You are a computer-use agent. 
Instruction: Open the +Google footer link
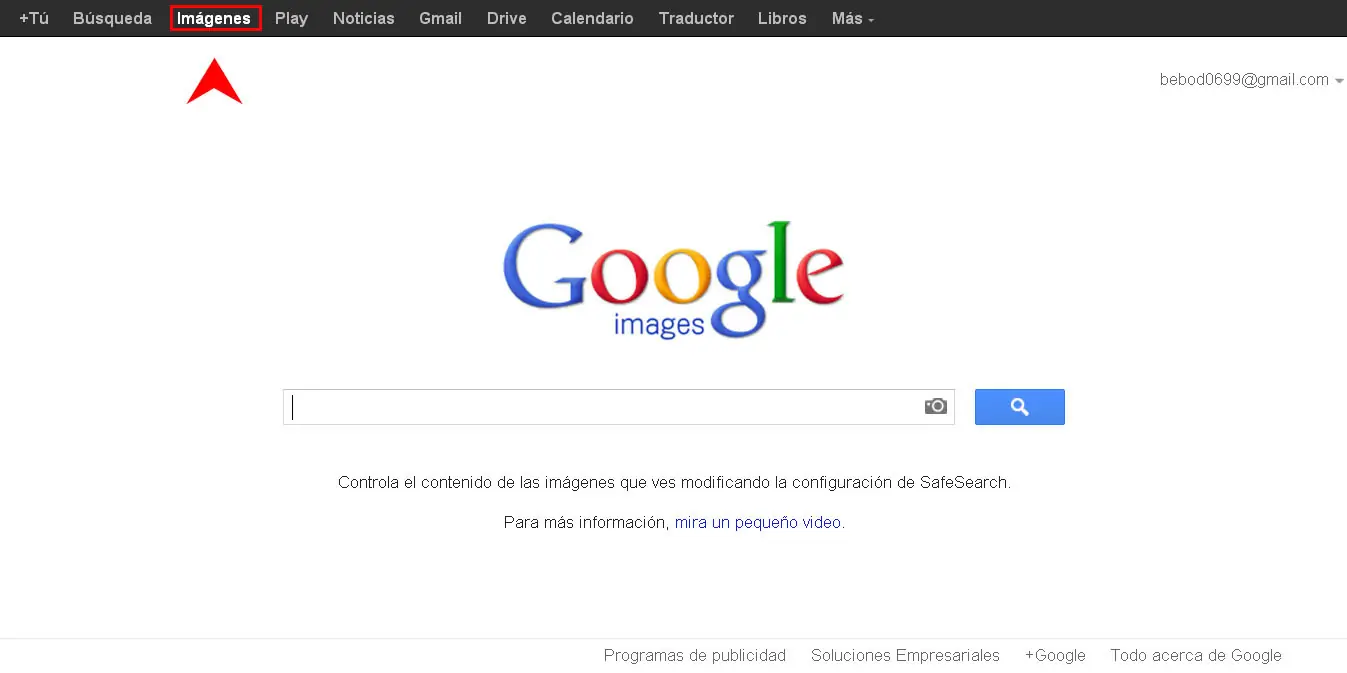pyautogui.click(x=1055, y=655)
